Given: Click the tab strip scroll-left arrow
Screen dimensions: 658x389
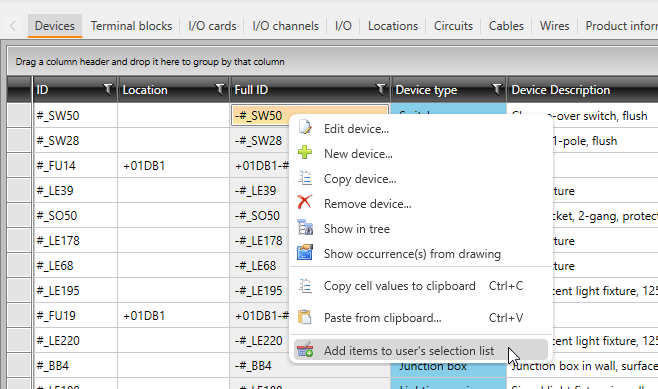Looking at the screenshot, I should click(x=13, y=26).
